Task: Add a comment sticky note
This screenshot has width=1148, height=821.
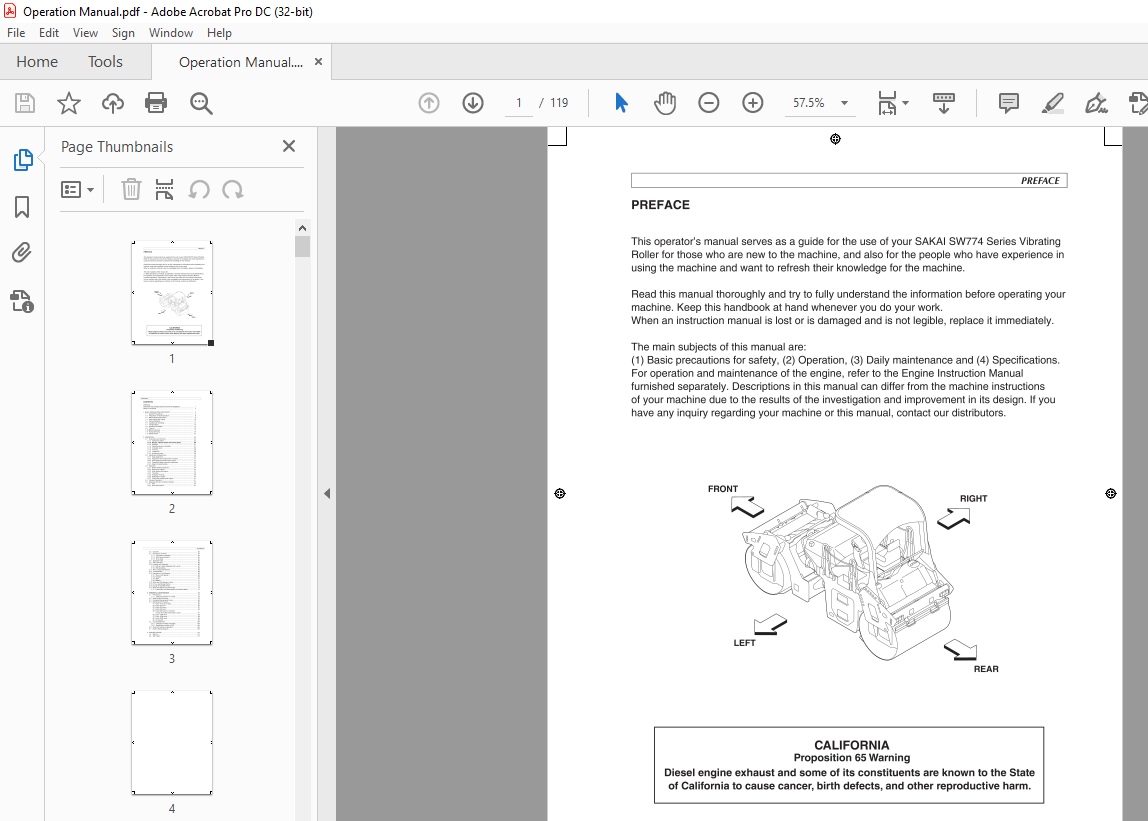Action: [x=1009, y=103]
